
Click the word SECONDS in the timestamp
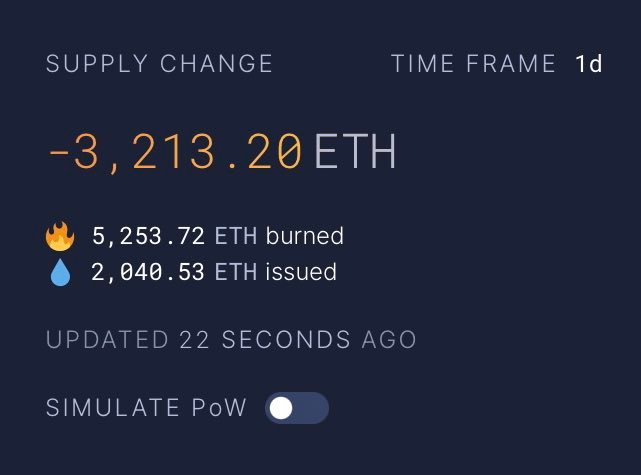286,340
